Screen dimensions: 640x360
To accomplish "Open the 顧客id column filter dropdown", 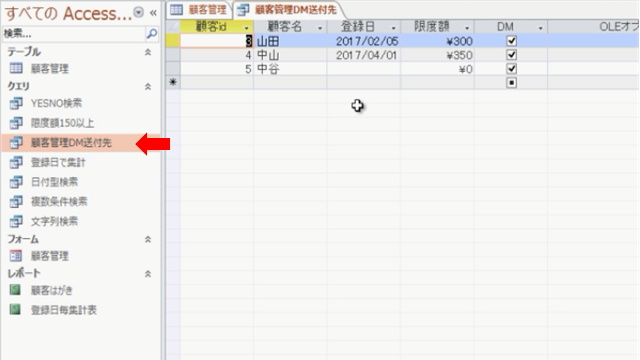I will click(x=246, y=28).
